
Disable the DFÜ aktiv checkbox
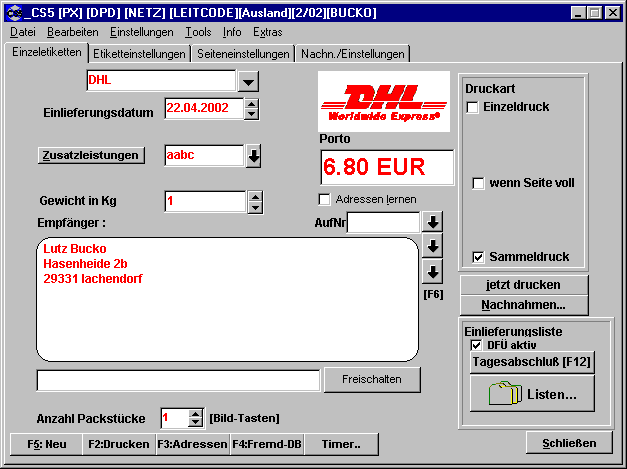[x=476, y=345]
